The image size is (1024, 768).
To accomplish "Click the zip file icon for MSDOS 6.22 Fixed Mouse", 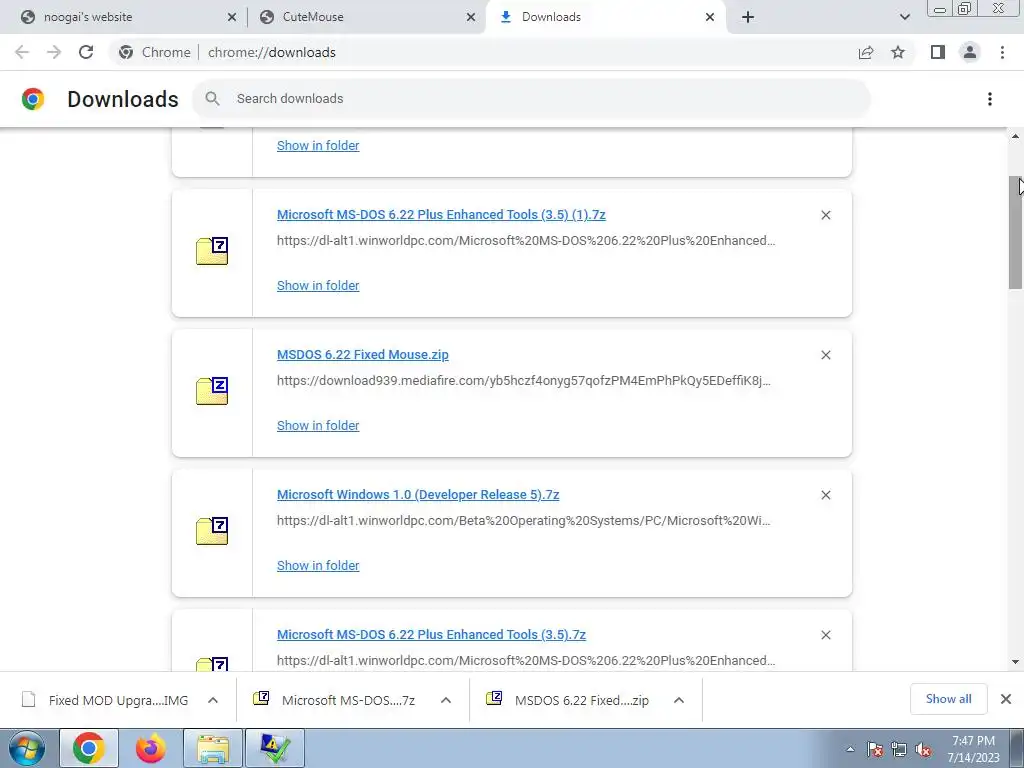I will [212, 391].
